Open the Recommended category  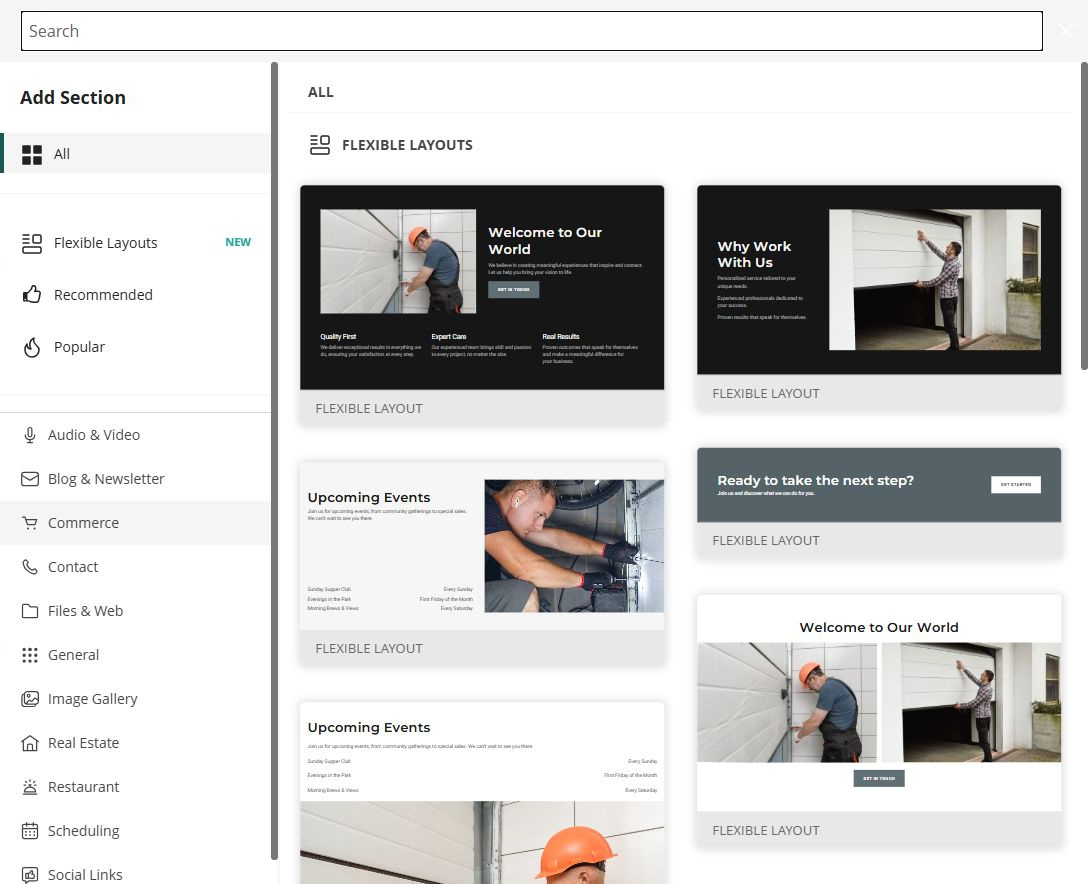coord(135,295)
